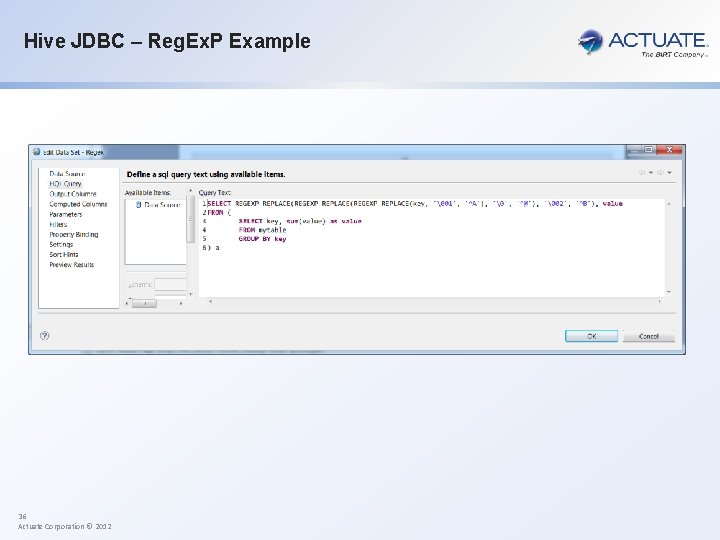Open the Filters page
The image size is (720, 540).
[x=58, y=224]
